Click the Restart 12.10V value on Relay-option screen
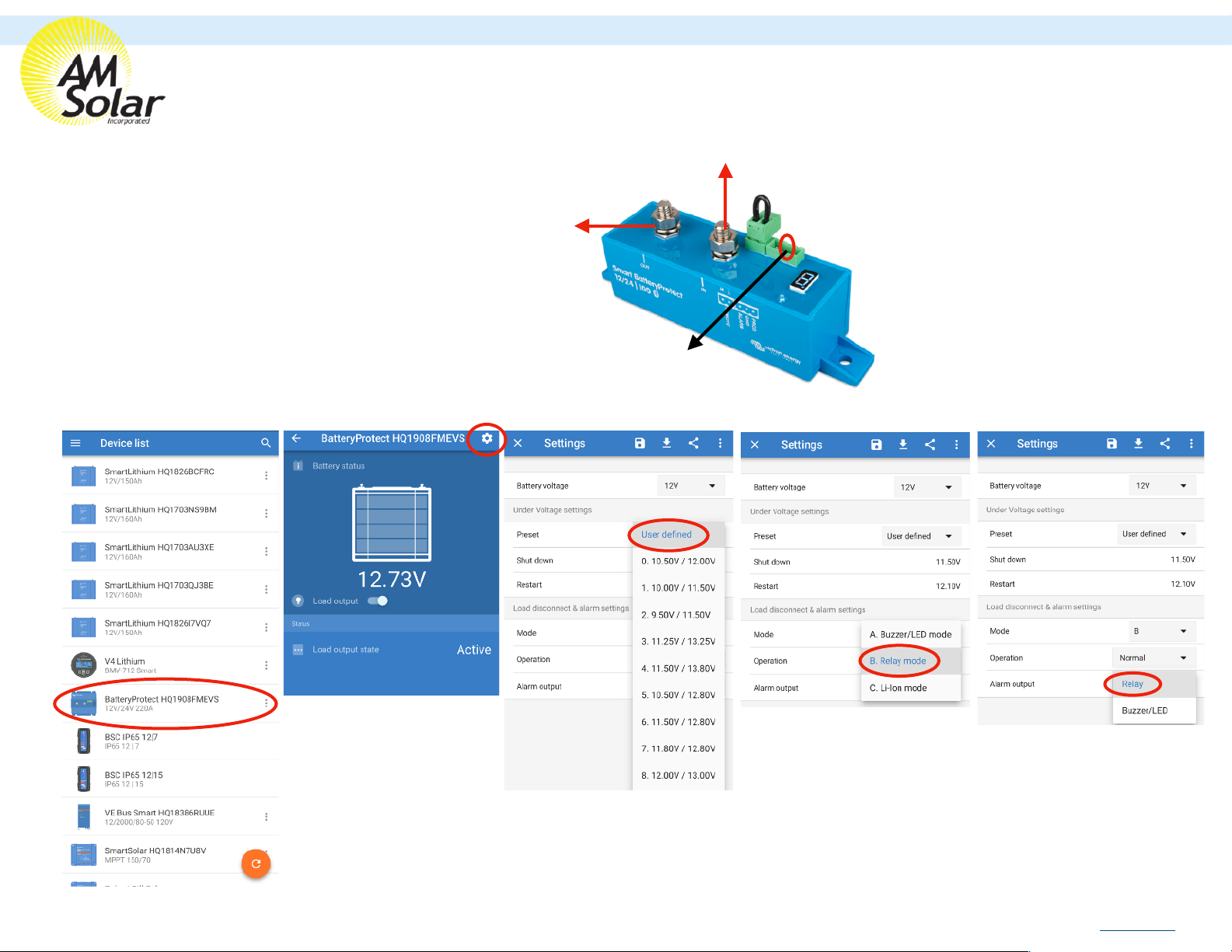 point(1182,584)
